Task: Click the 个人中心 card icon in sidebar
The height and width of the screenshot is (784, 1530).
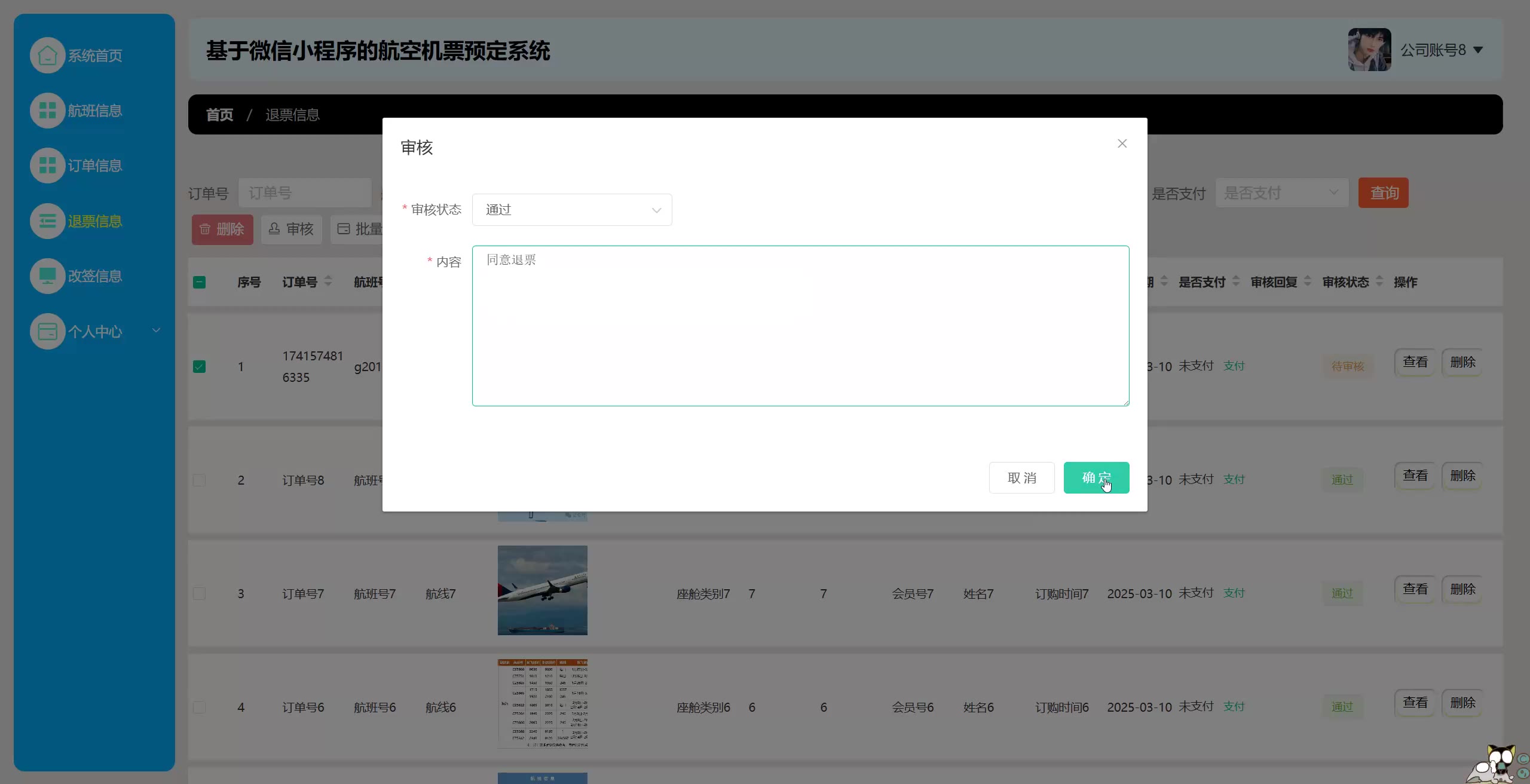Action: (47, 331)
